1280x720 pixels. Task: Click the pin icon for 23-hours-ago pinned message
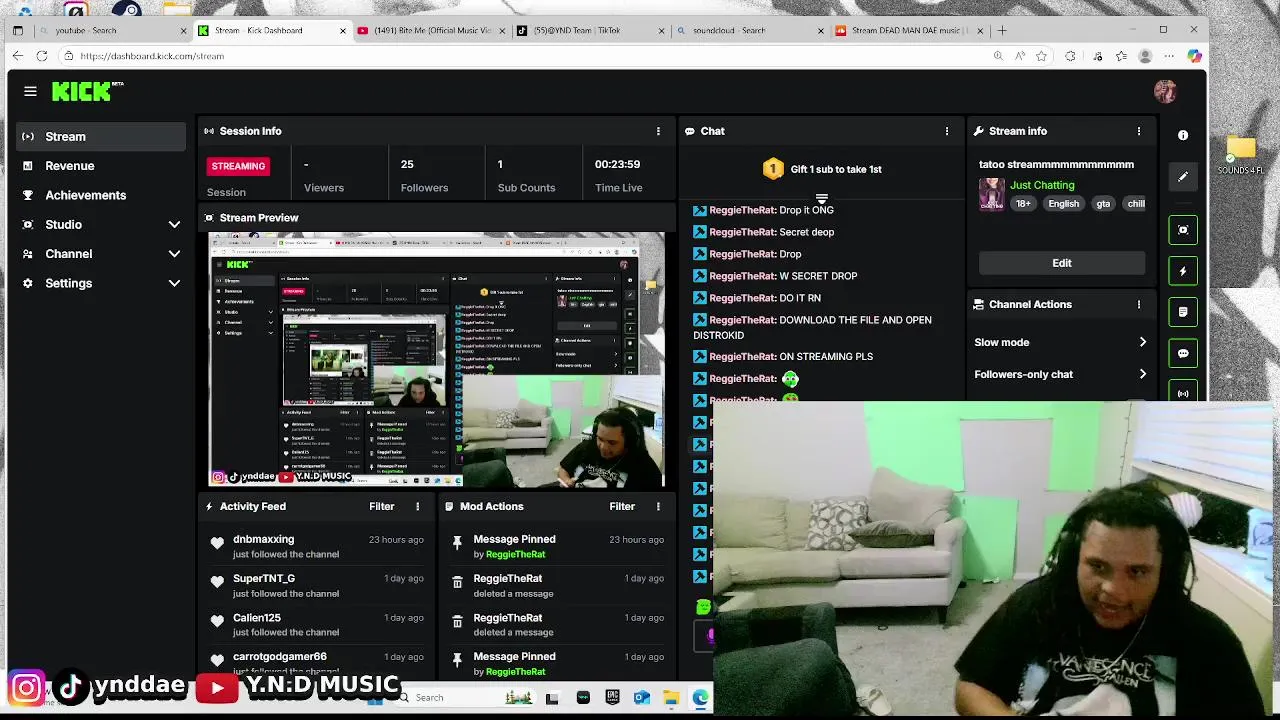tap(457, 543)
